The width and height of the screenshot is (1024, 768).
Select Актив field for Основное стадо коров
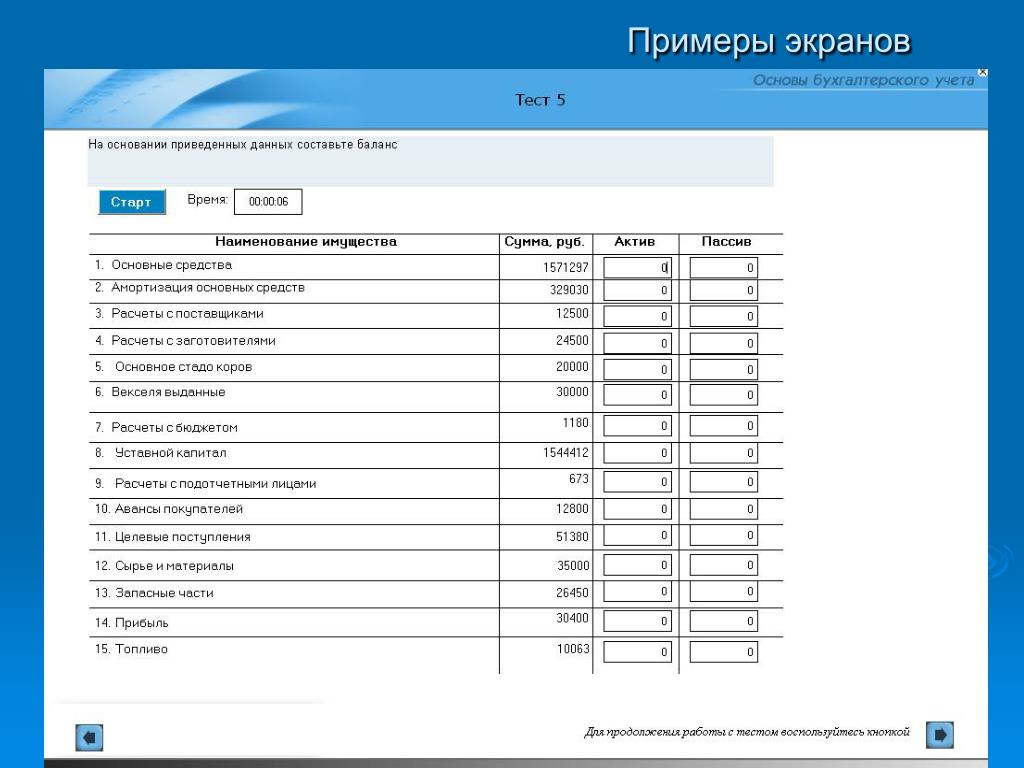[x=637, y=370]
